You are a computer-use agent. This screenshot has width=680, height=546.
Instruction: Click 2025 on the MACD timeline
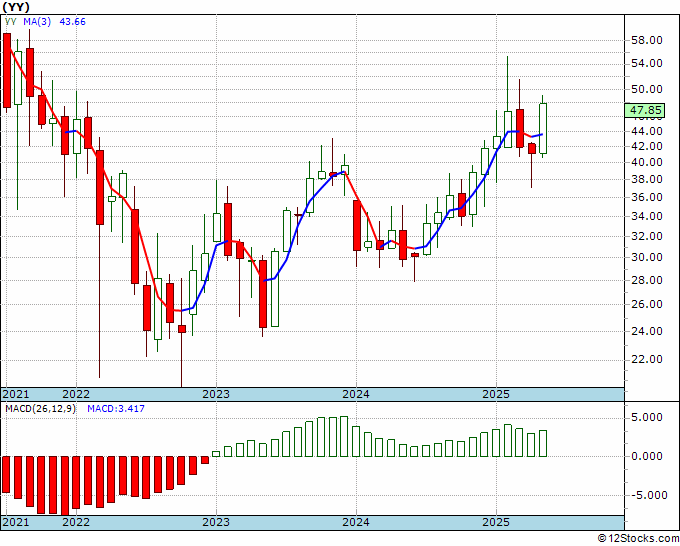[x=496, y=522]
